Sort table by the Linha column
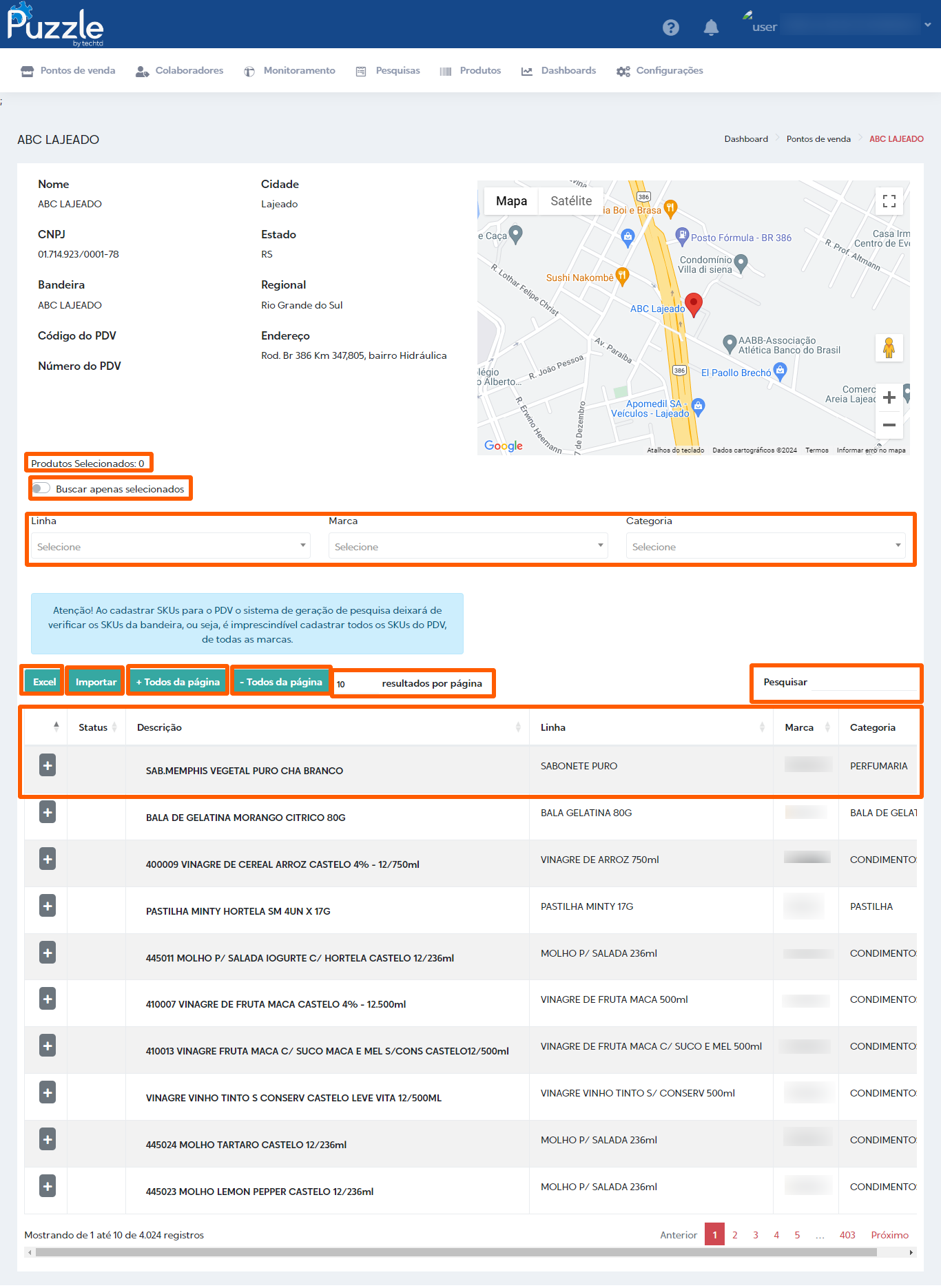941x1288 pixels. 651,727
